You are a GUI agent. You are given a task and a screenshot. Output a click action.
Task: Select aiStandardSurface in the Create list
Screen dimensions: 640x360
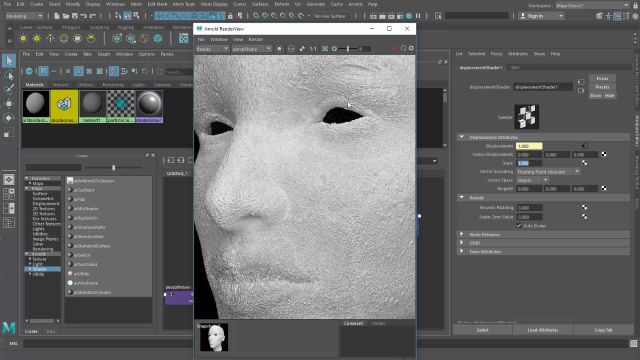92,246
